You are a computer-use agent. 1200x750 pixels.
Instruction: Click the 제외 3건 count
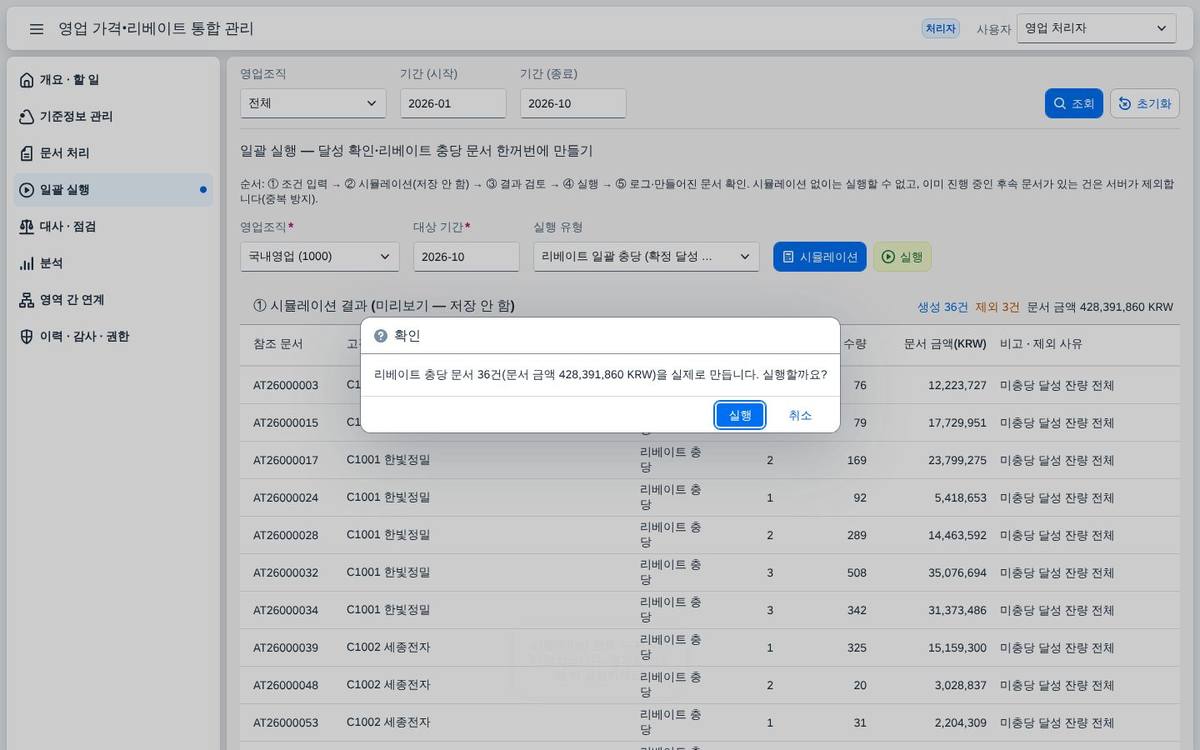(997, 307)
